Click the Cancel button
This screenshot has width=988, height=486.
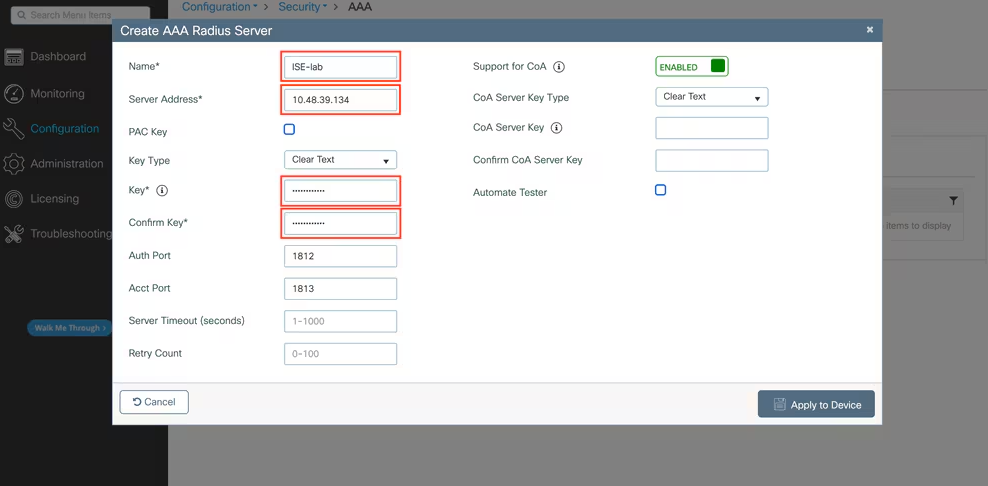pyautogui.click(x=154, y=402)
